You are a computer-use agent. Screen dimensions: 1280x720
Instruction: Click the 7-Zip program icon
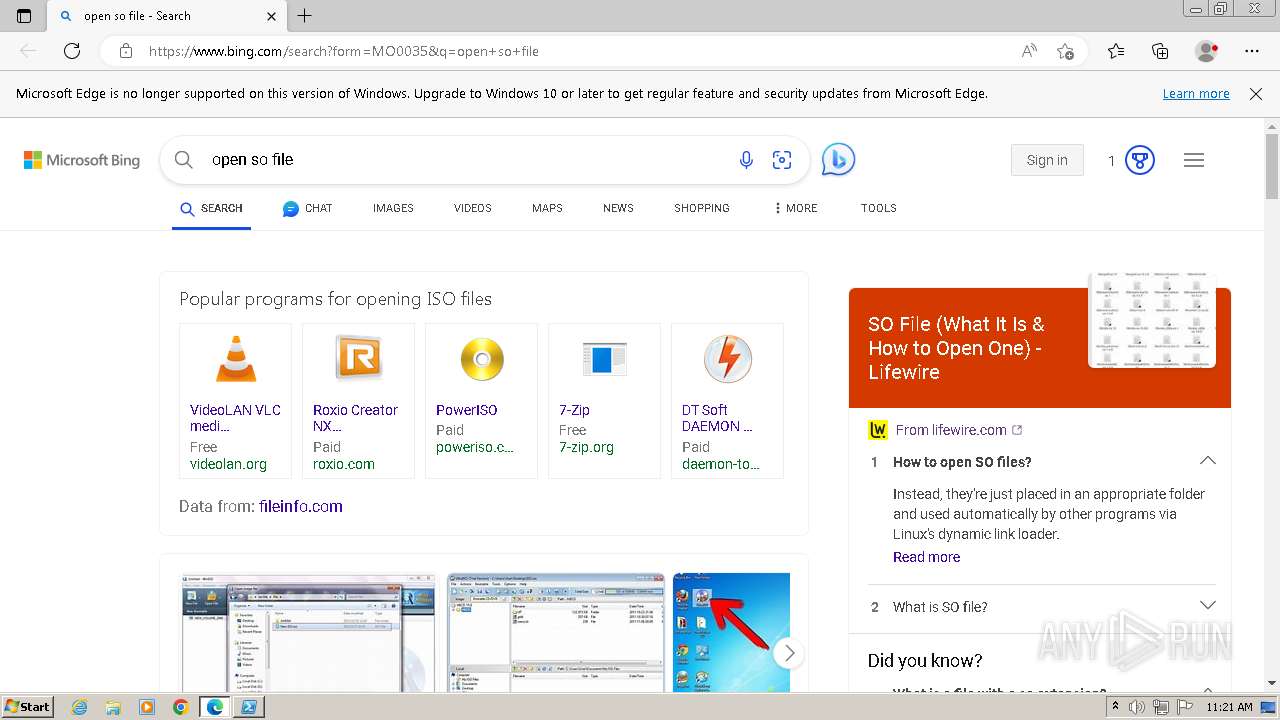coord(604,359)
